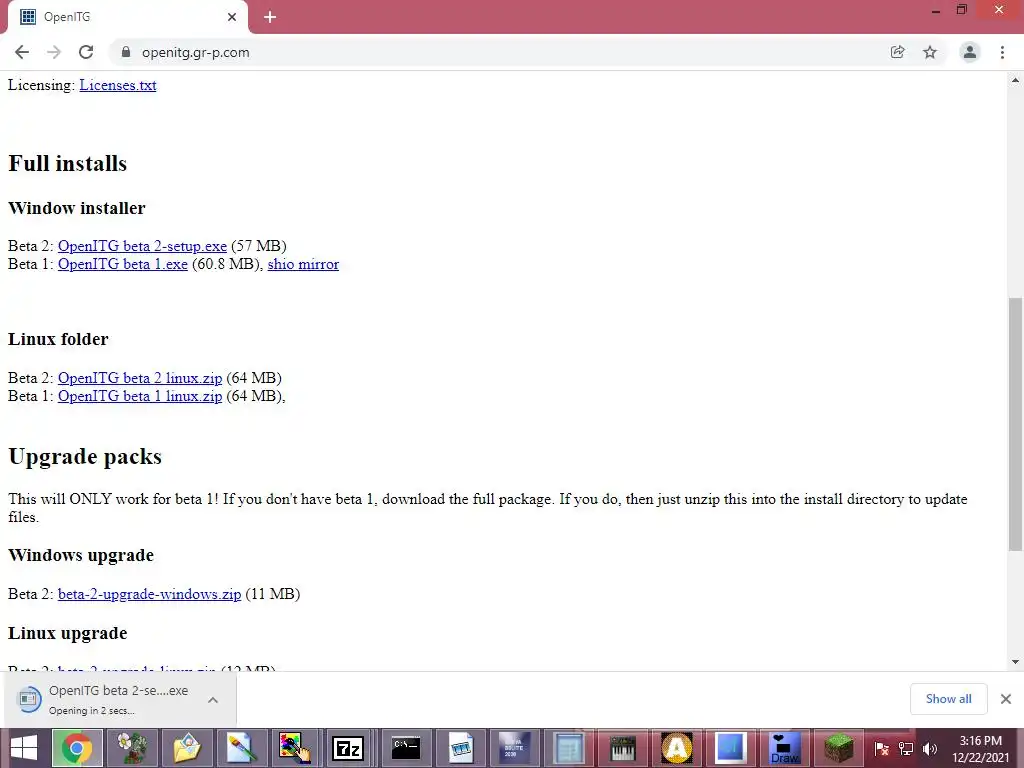Open the Windows Start menu
1024x768 pixels.
[24, 748]
